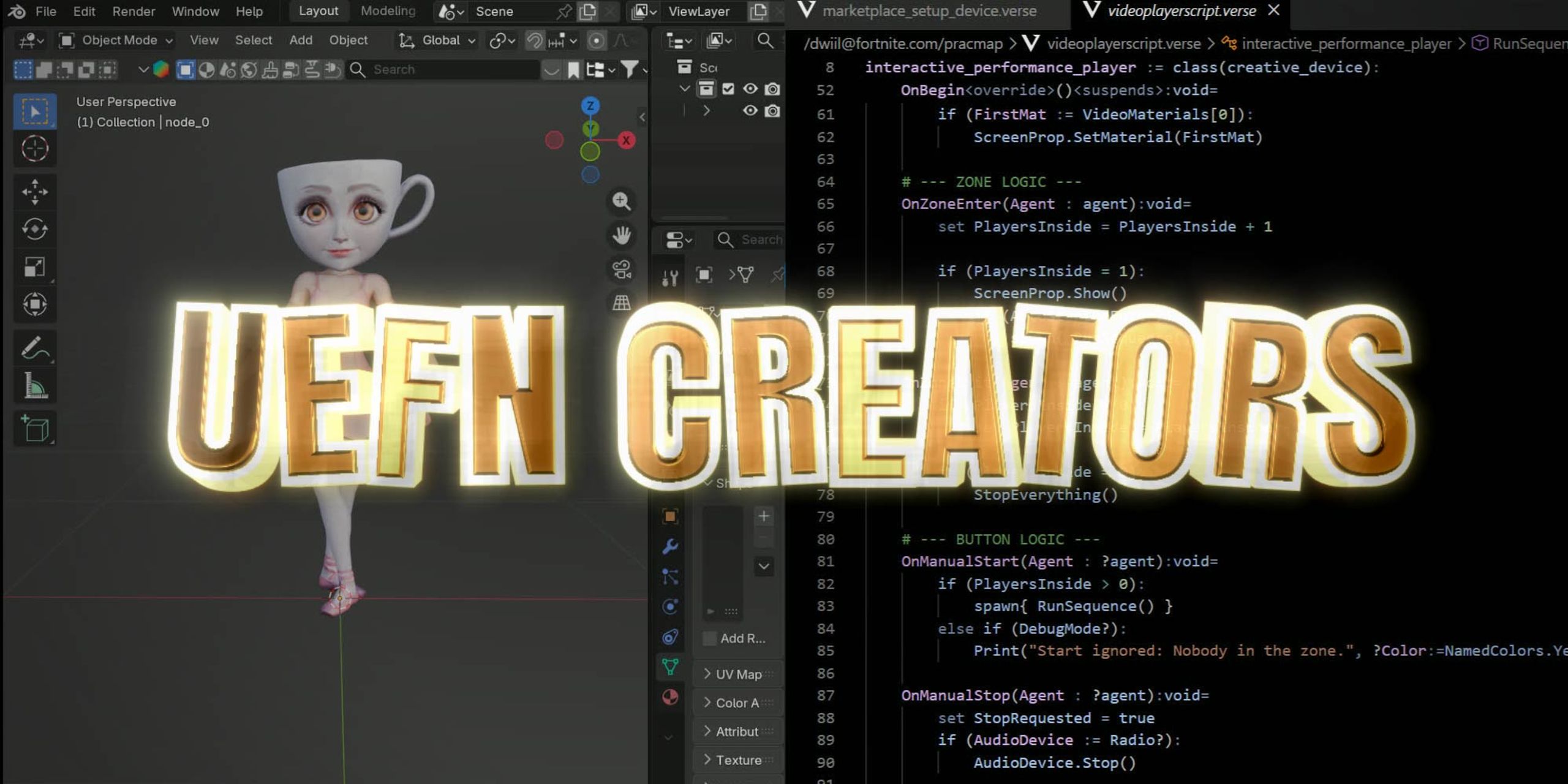Click the interactive_performance_player breadcrumb
Image resolution: width=1568 pixels, height=784 pixels.
pyautogui.click(x=1337, y=43)
